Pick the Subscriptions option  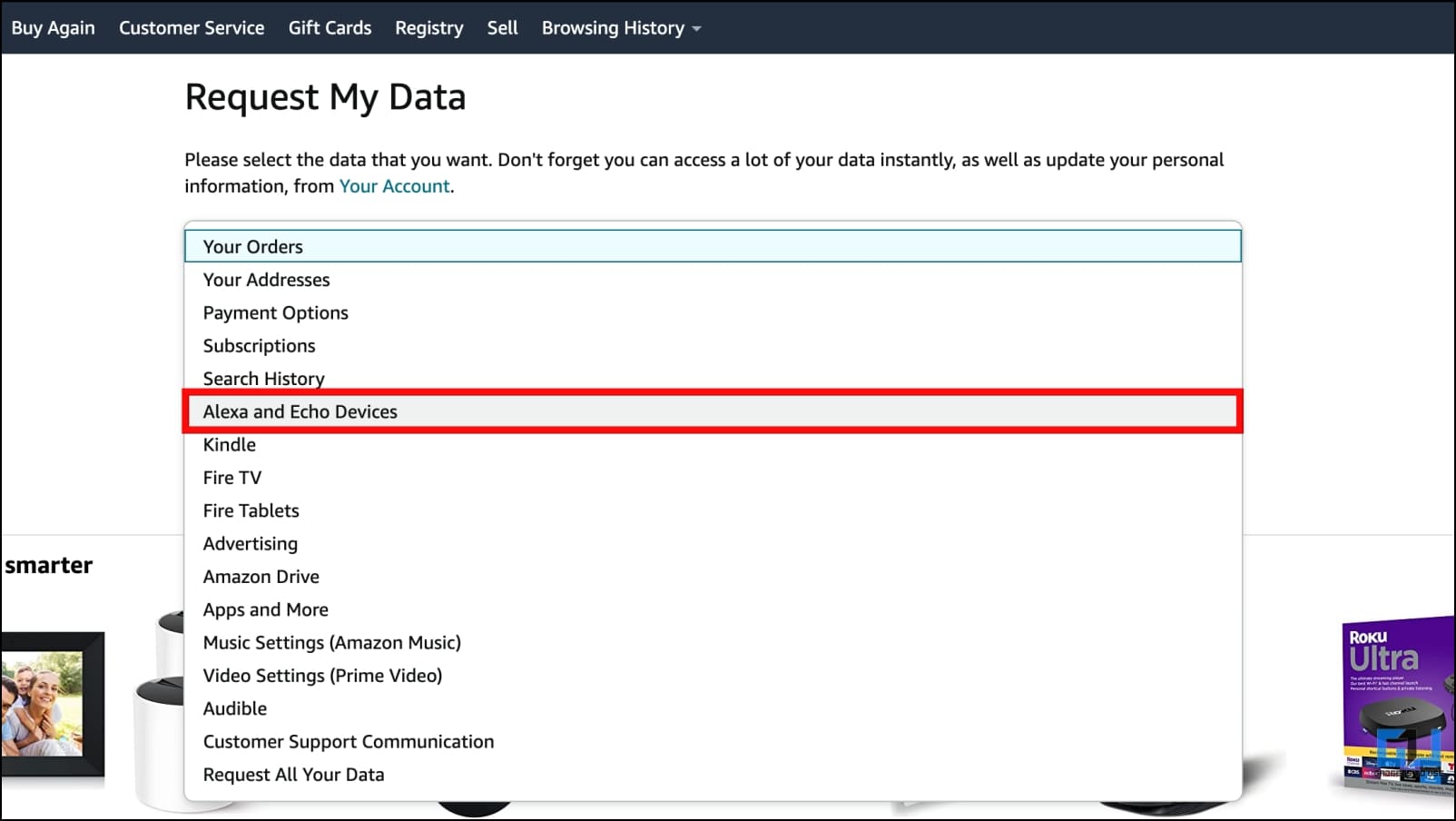pos(713,346)
